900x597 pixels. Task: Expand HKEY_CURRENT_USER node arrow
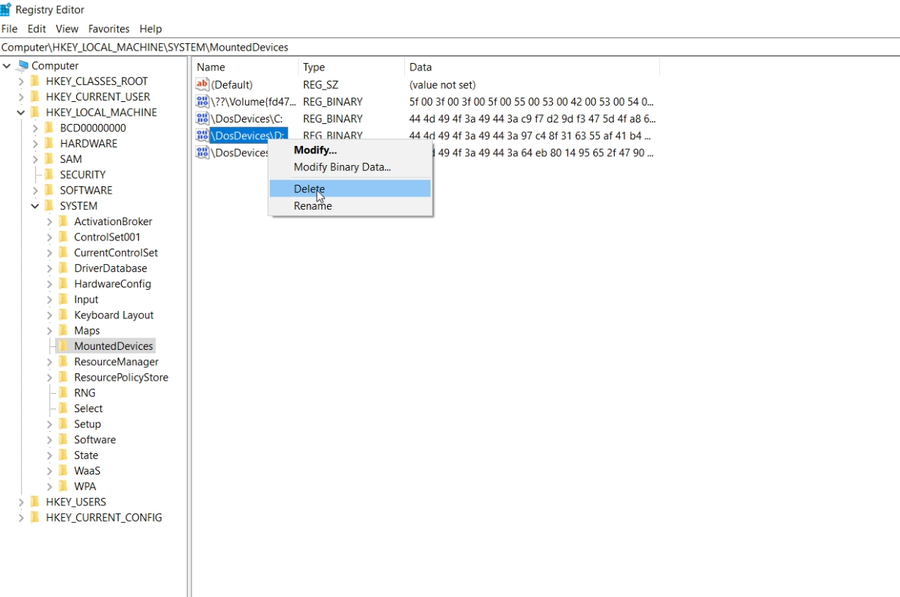(21, 97)
